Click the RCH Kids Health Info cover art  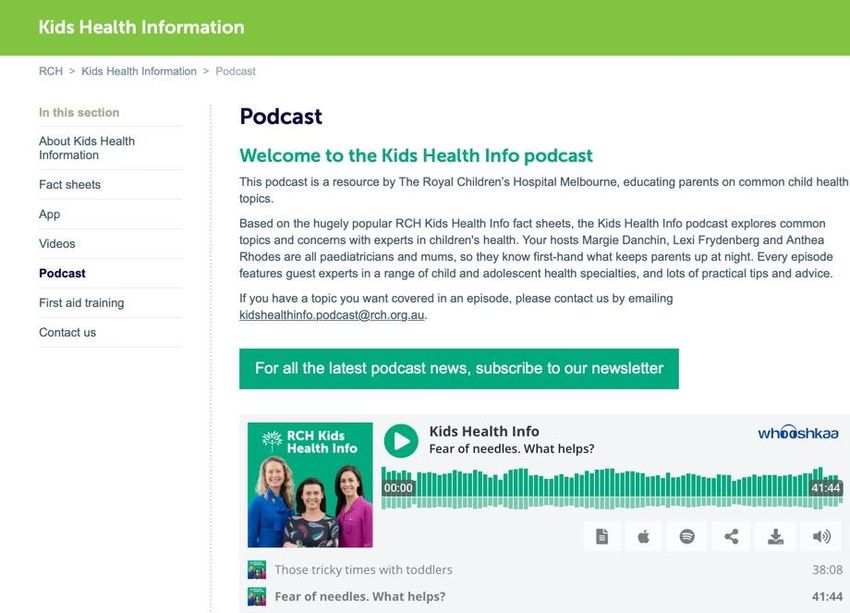click(x=310, y=485)
